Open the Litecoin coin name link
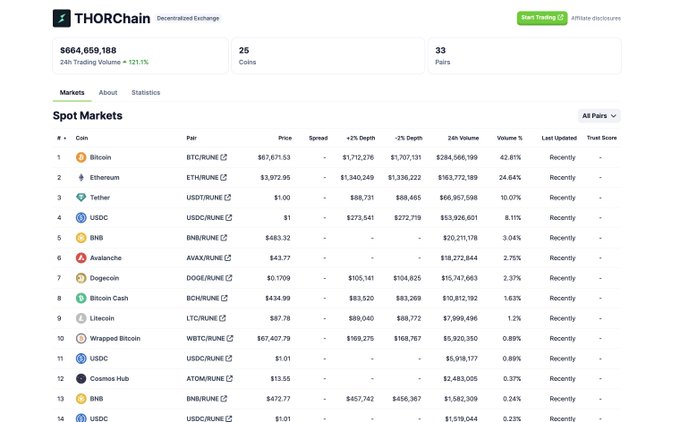This screenshot has width=680, height=422. (x=102, y=318)
